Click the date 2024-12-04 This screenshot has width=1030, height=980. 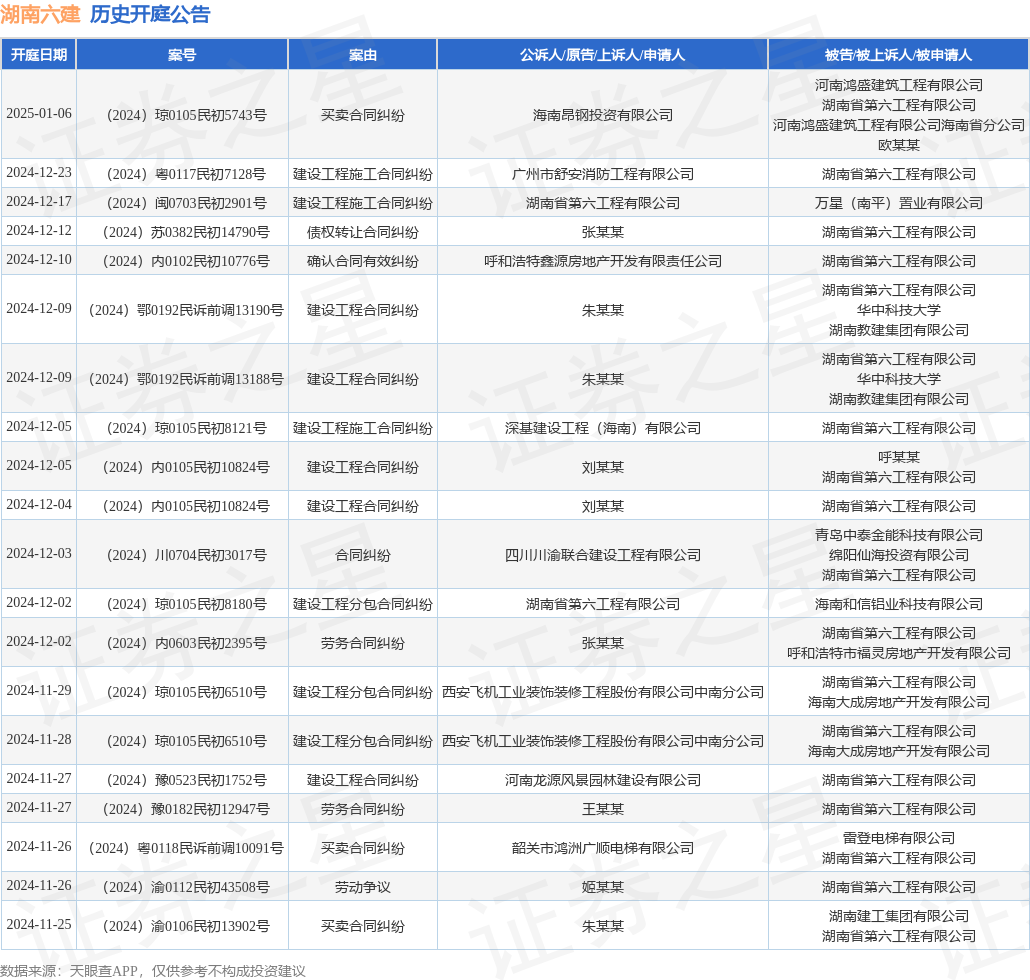[39, 504]
